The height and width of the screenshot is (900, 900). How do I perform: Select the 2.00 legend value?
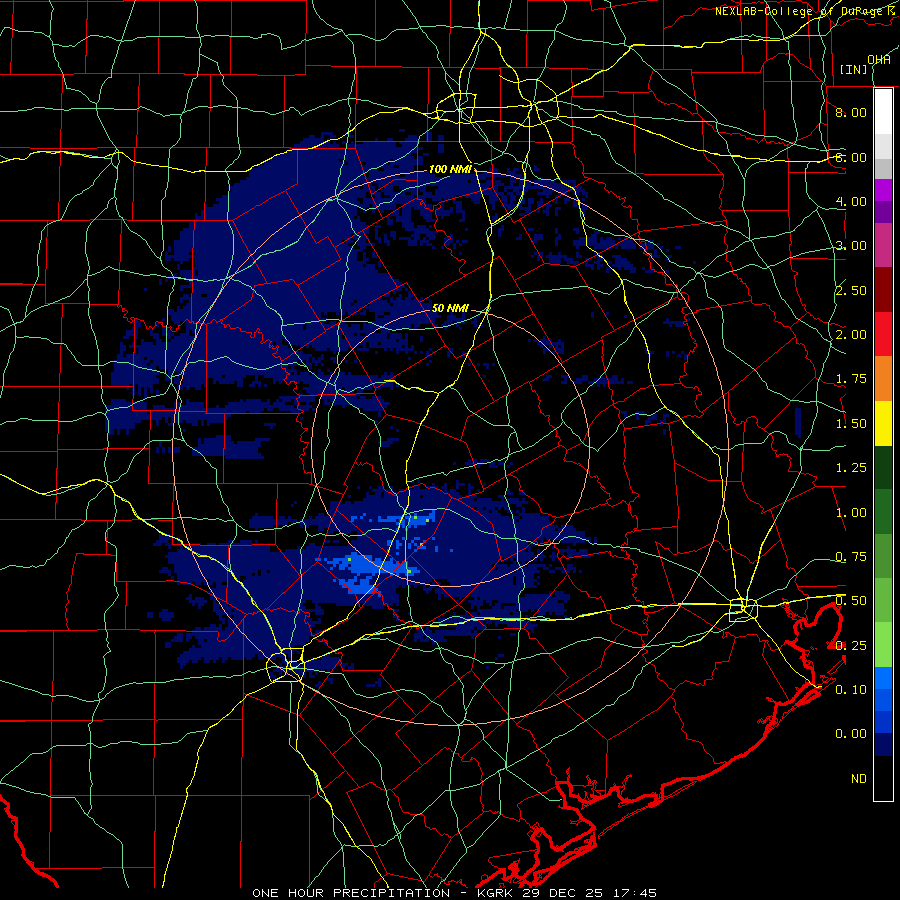851,335
